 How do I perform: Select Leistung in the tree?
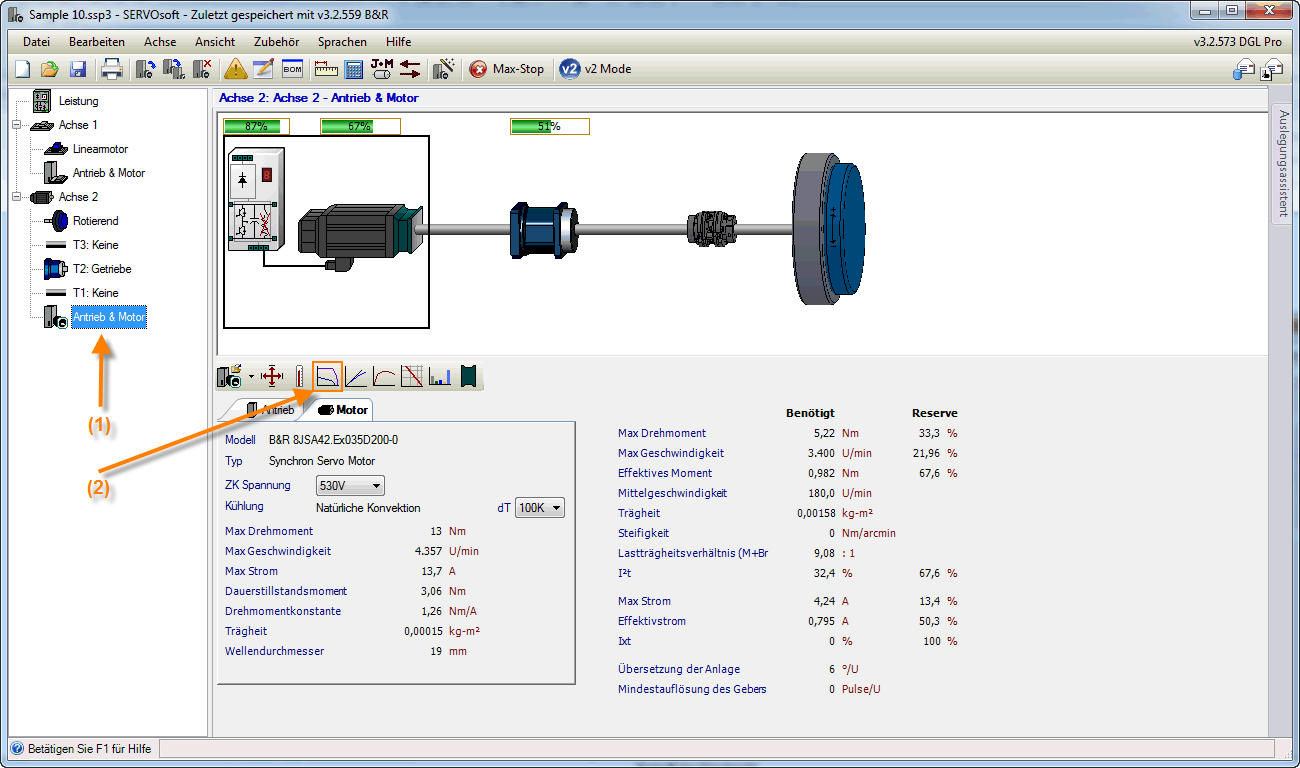[x=78, y=101]
